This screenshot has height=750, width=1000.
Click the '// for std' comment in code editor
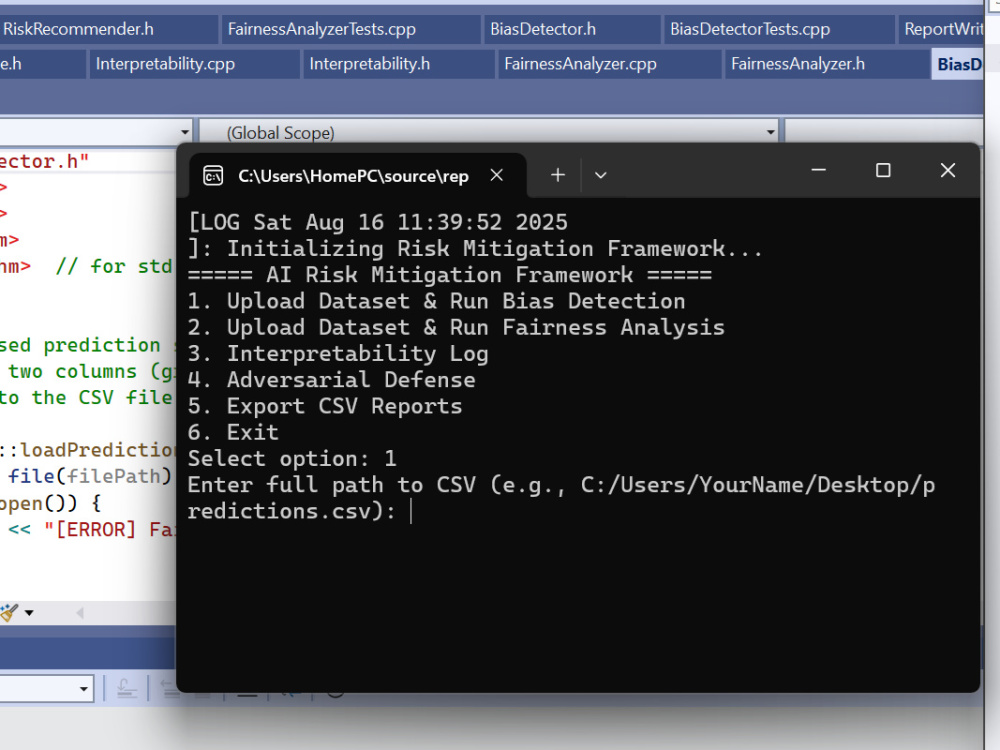114,266
